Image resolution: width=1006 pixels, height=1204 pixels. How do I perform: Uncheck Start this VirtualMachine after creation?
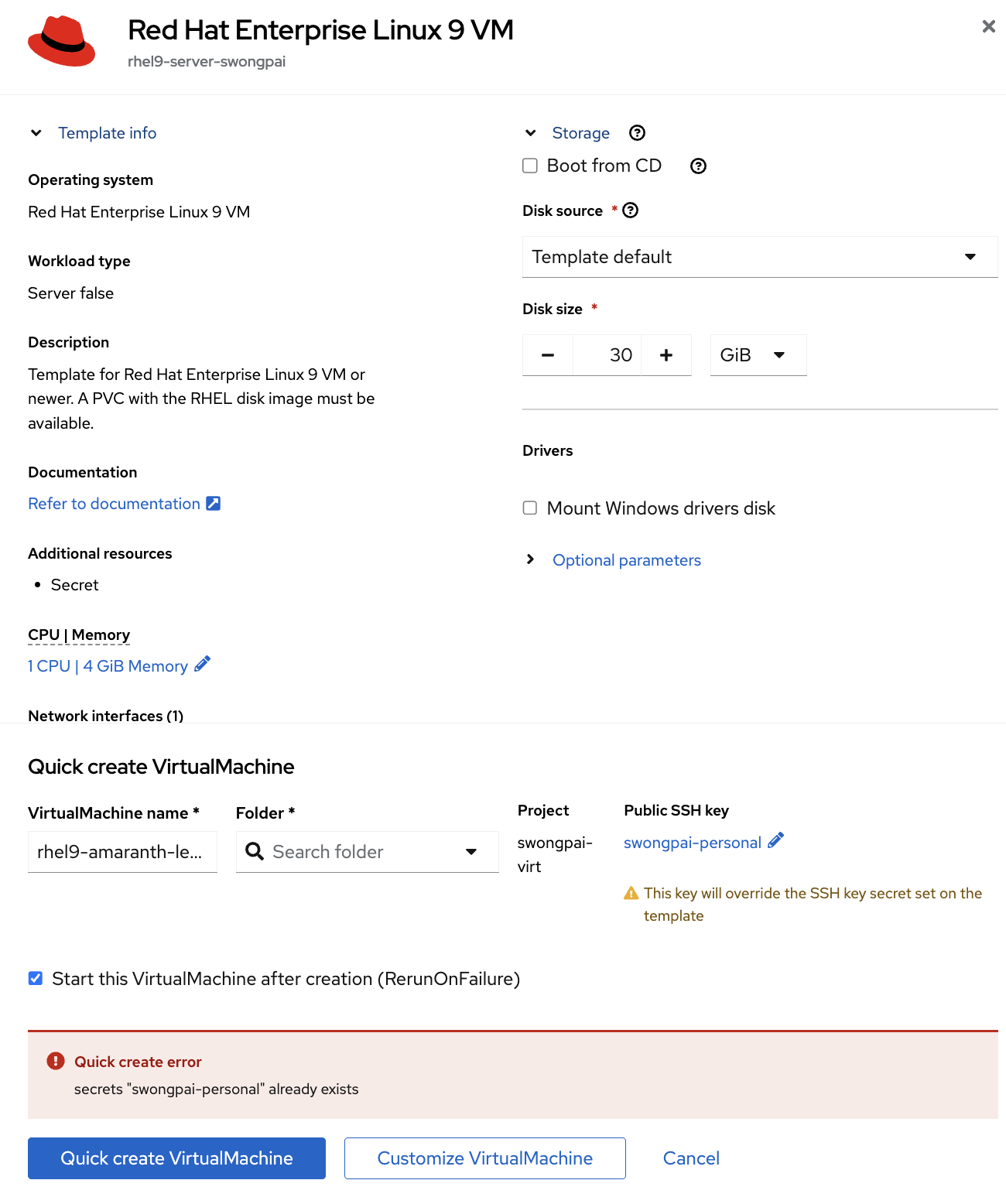(36, 979)
